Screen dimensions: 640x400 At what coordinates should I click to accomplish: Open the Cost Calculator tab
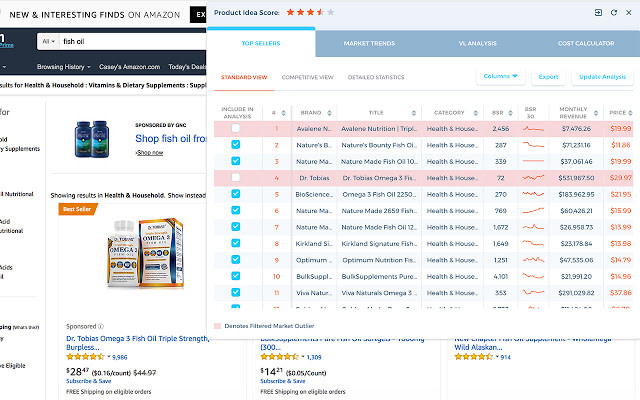tap(585, 43)
